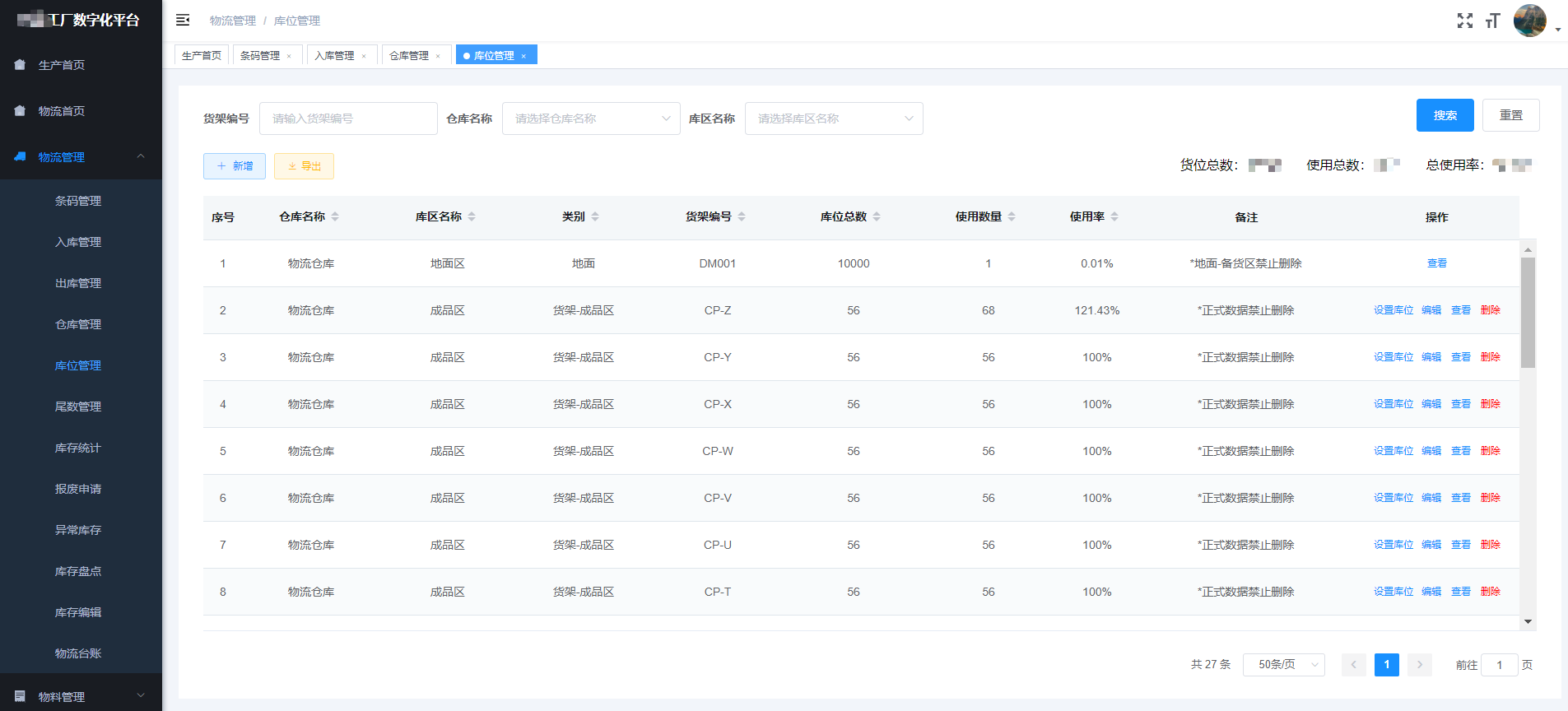The image size is (1568, 711).
Task: Click 删除 for the CP-X row
Action: coord(1491,404)
